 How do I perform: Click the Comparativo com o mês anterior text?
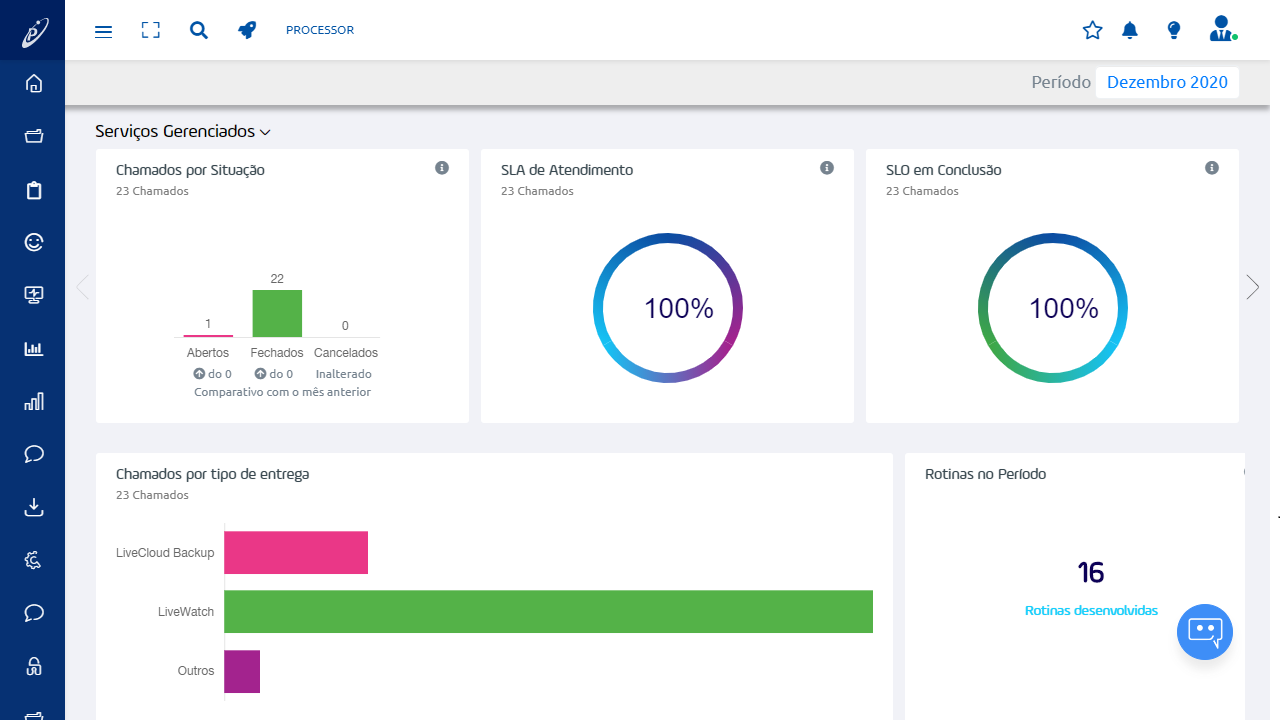pos(282,392)
